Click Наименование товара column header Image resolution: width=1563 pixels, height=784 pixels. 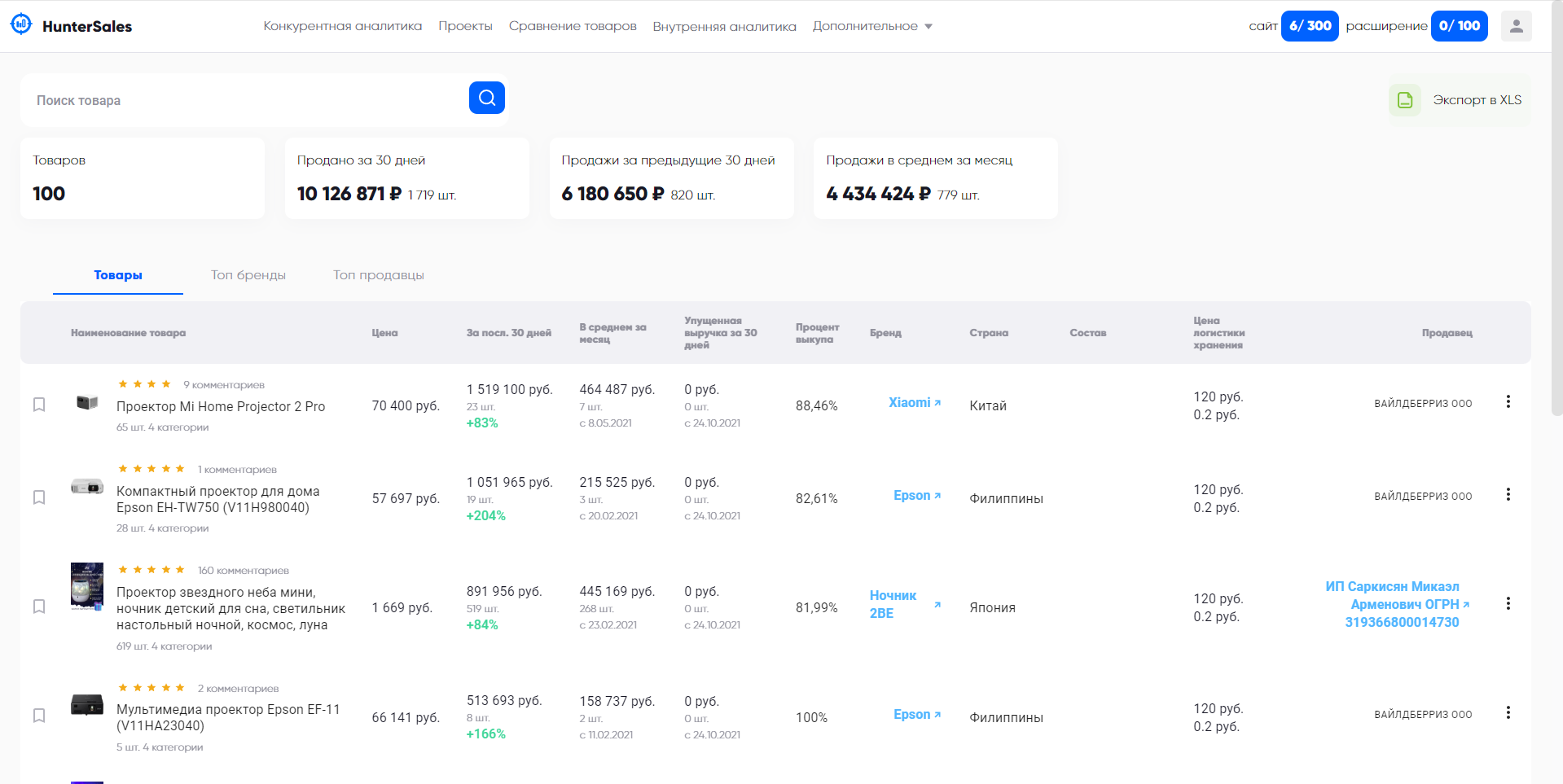click(128, 333)
